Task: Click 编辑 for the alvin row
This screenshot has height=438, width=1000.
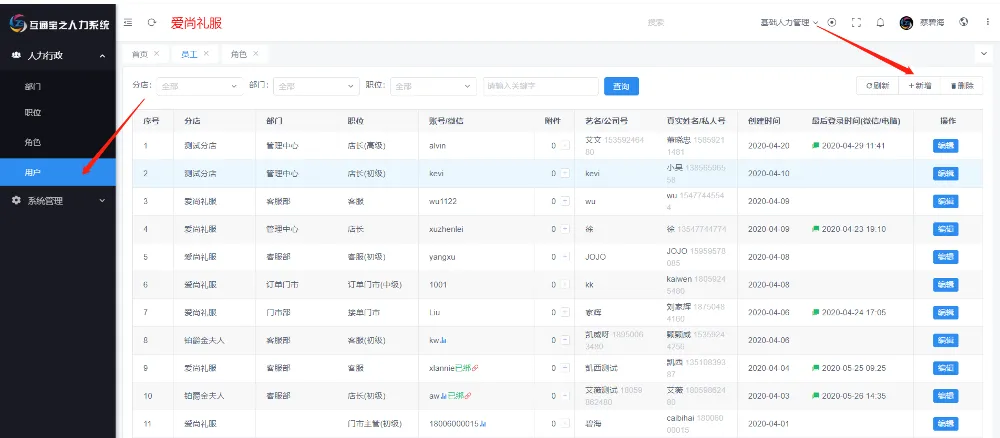Action: coord(945,146)
